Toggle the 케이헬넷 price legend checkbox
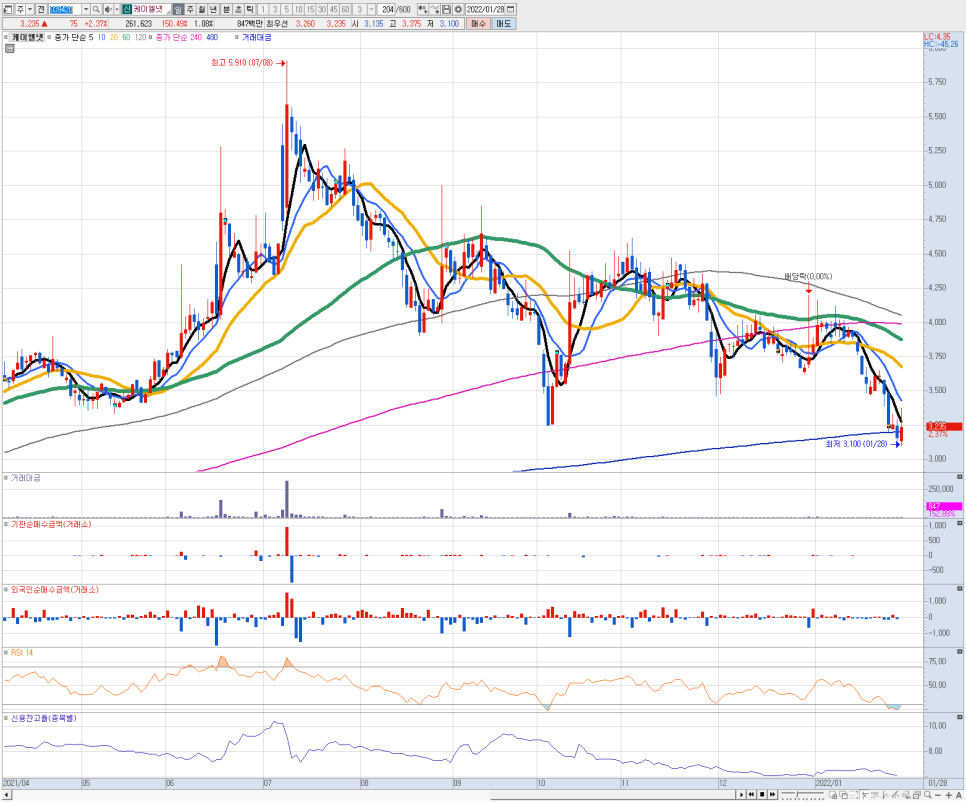This screenshot has height=802, width=966. (7, 38)
